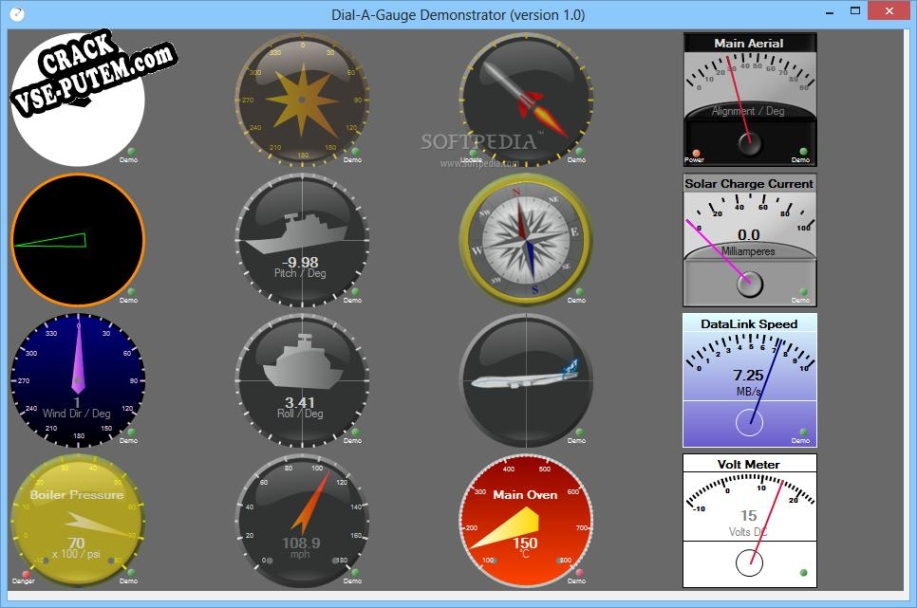Screen dimensions: 917x608
Task: Click the Wind Dir gauge needle
Action: coord(78,357)
